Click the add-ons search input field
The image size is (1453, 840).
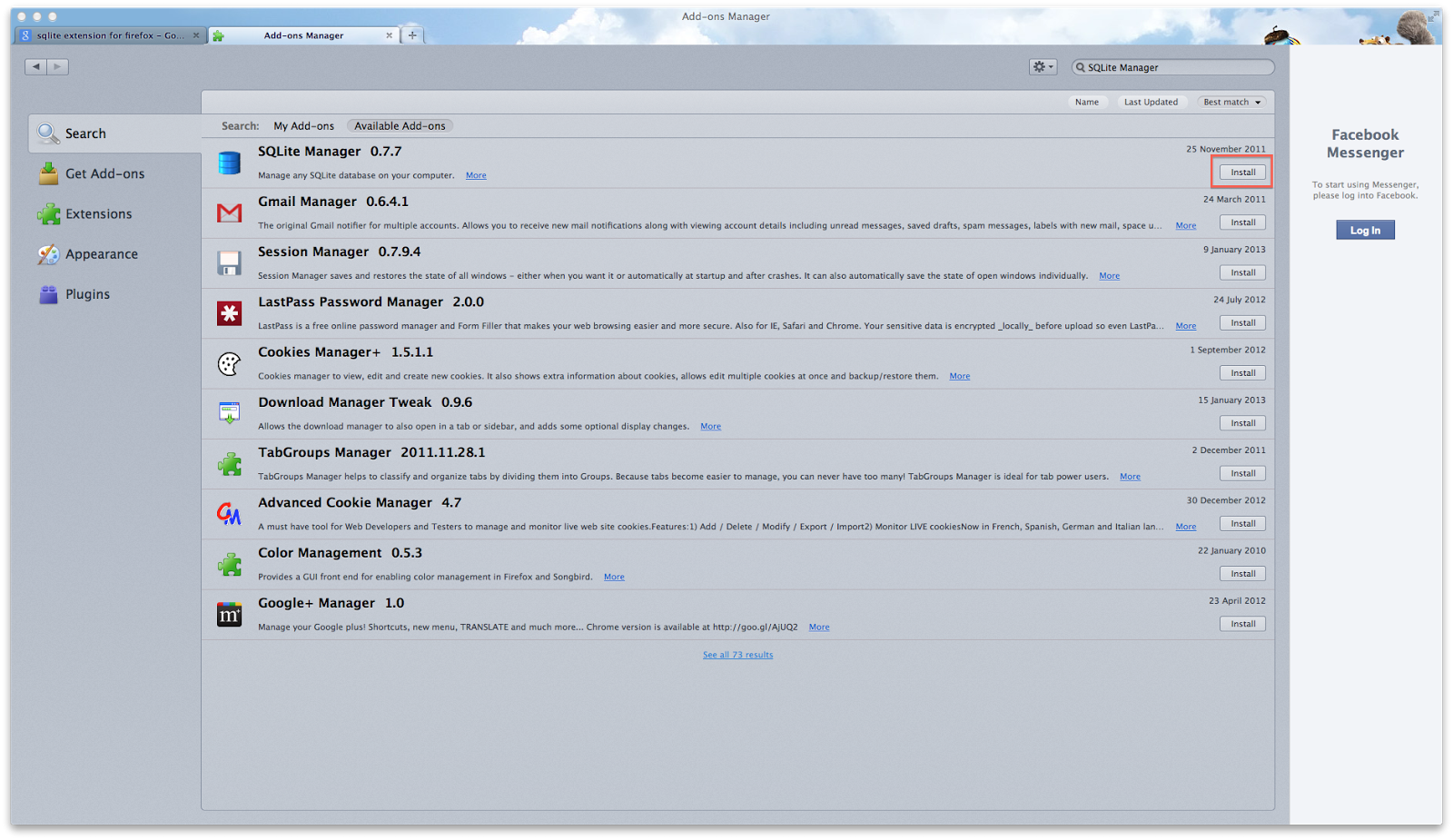1172,67
